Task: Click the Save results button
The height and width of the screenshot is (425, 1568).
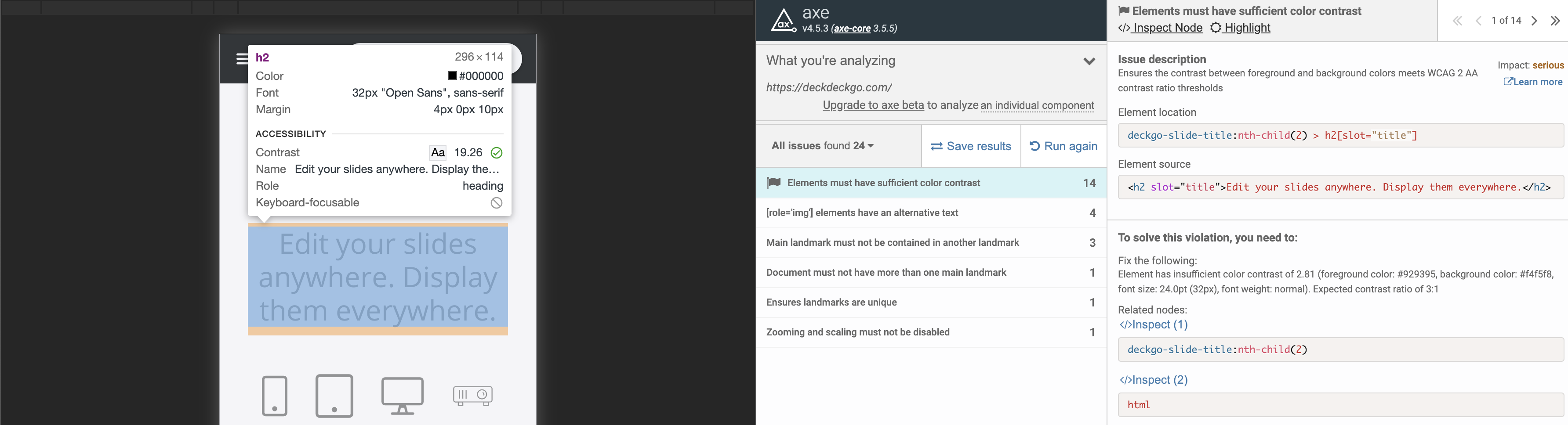Action: tap(971, 146)
